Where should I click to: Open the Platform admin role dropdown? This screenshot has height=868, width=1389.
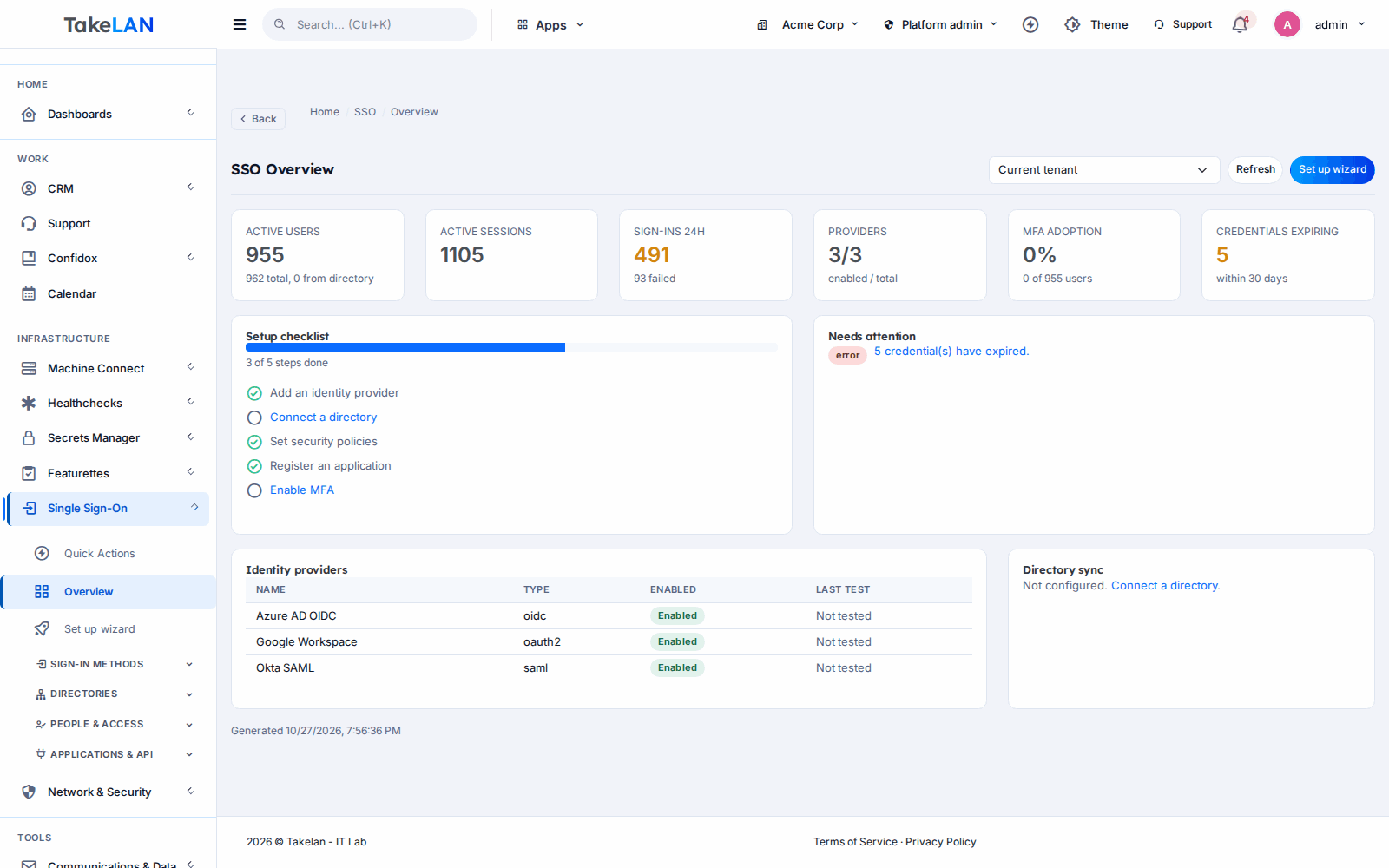click(x=940, y=24)
